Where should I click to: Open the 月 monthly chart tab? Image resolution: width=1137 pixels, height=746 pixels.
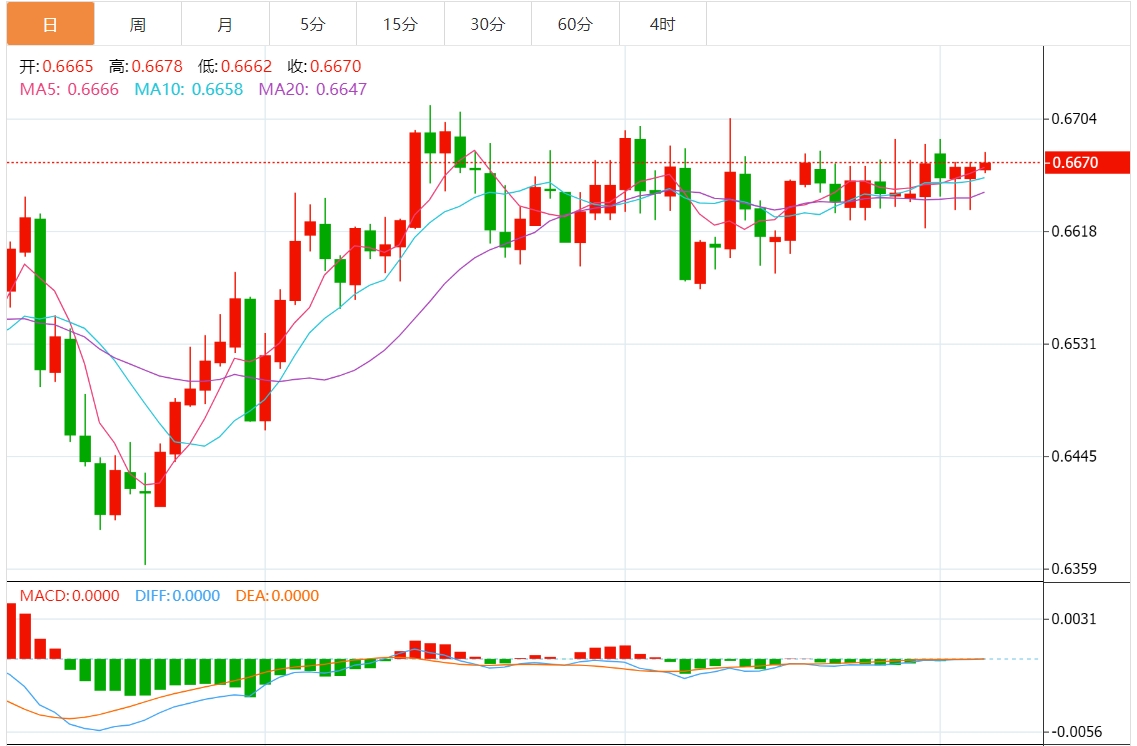[x=225, y=24]
